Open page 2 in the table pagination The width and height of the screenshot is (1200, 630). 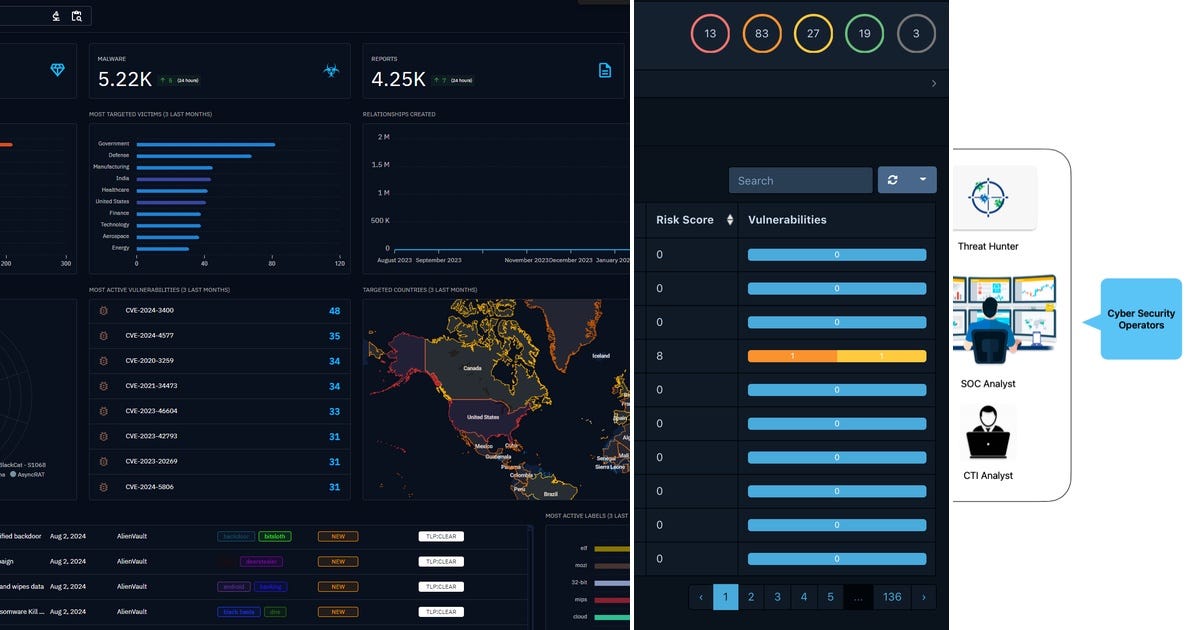[751, 597]
